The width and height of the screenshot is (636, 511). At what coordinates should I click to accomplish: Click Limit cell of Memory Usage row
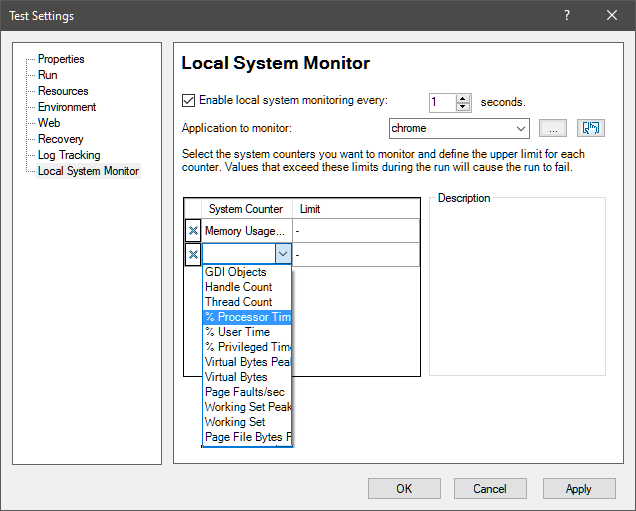(x=356, y=231)
